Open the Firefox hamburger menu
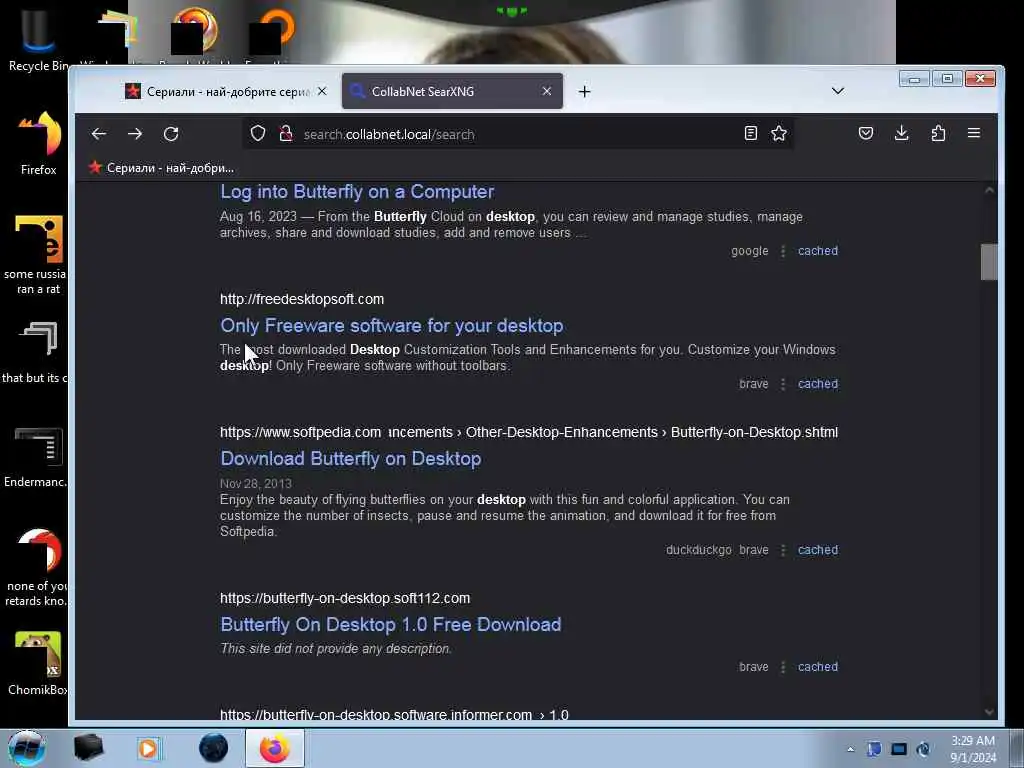Screen dimensions: 1024x768 [x=974, y=133]
